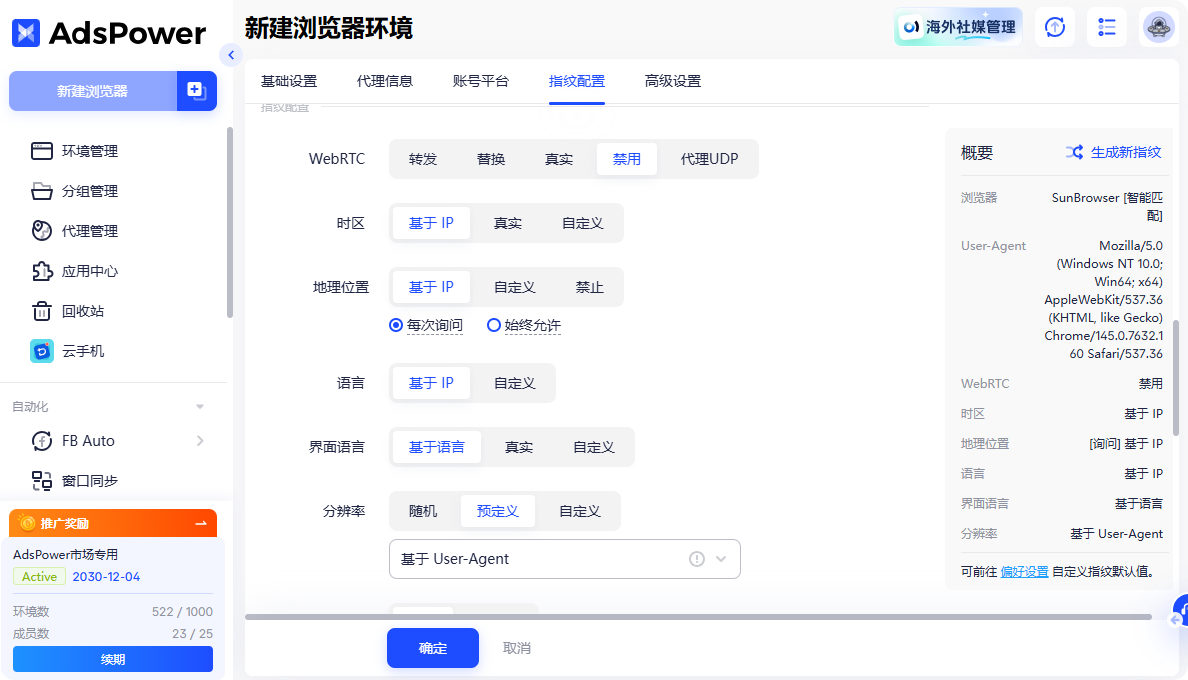
Task: Open the user avatar in the header
Action: (x=1158, y=27)
